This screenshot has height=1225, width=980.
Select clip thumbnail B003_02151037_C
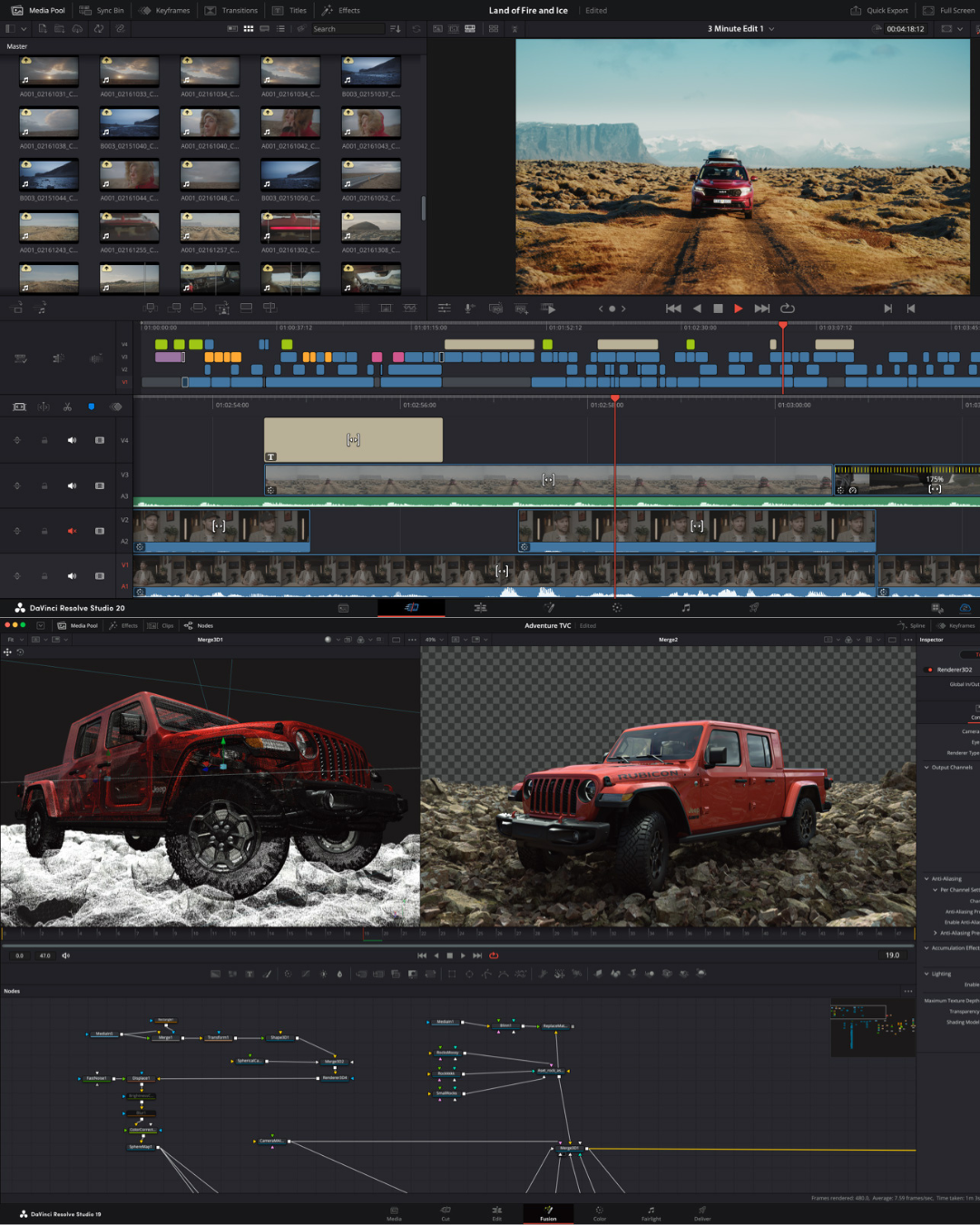pyautogui.click(x=371, y=71)
